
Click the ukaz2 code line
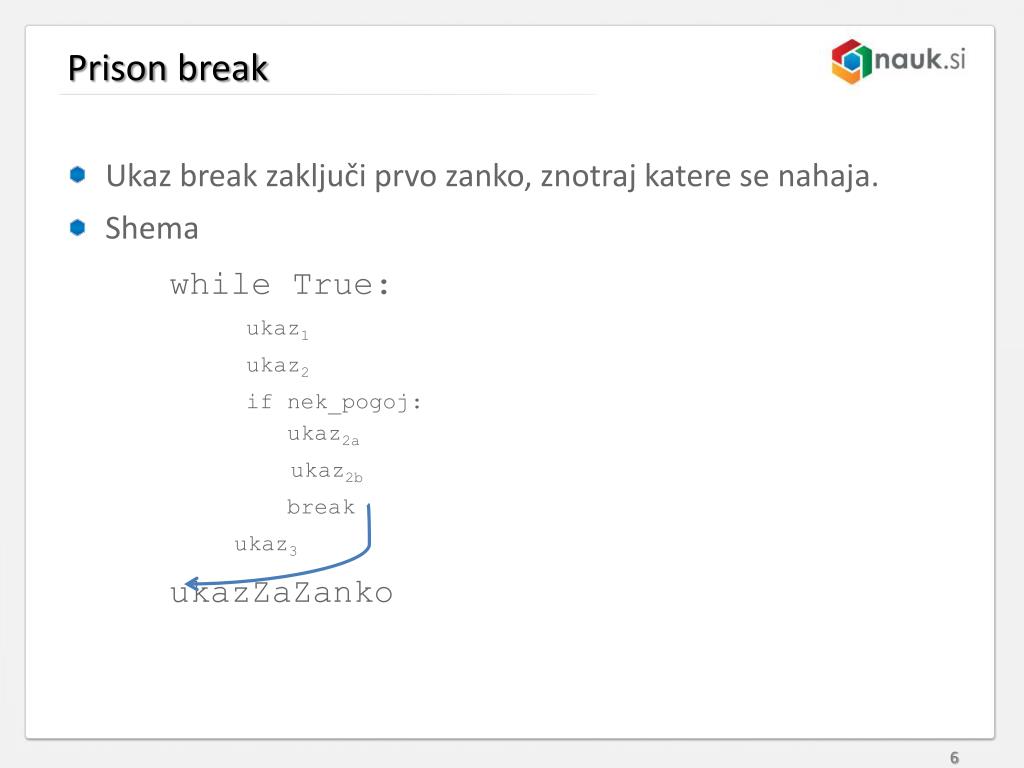click(277, 366)
